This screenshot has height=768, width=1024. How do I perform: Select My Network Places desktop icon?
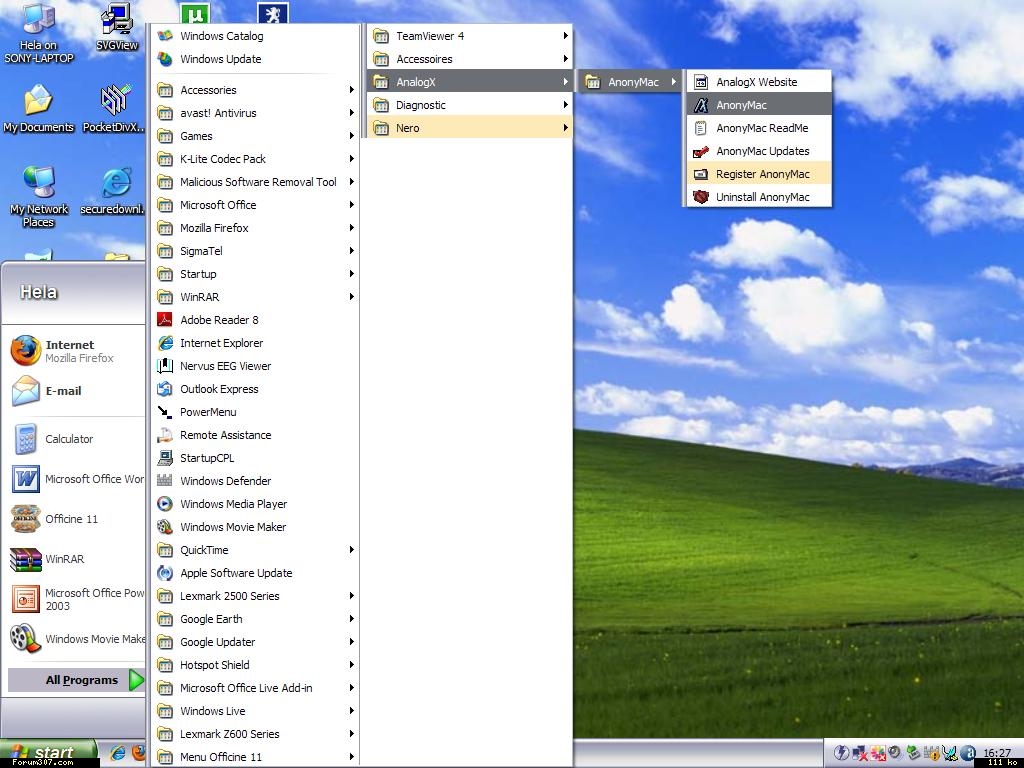[39, 197]
